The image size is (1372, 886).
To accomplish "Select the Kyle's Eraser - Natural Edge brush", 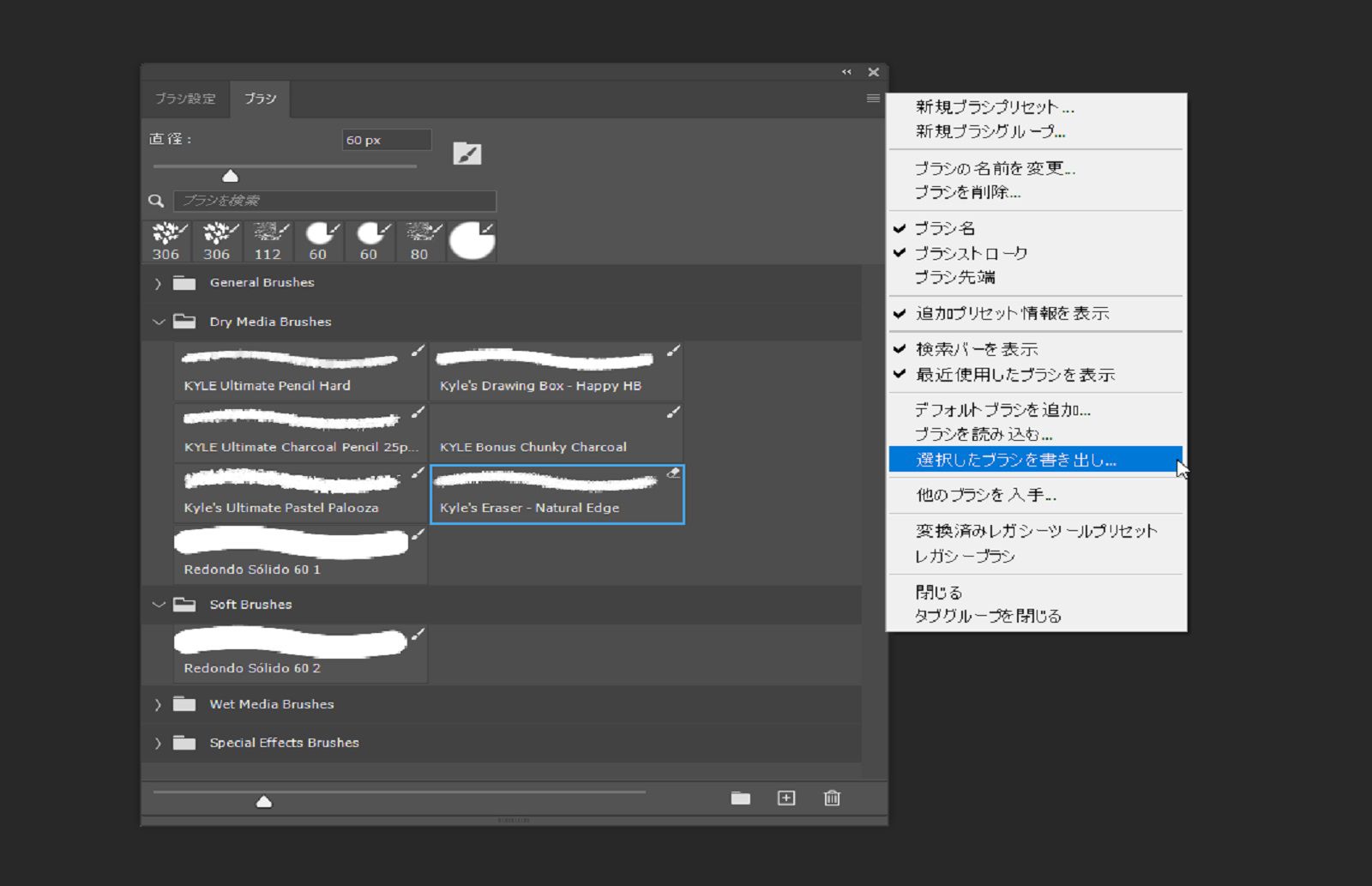I will [x=556, y=494].
